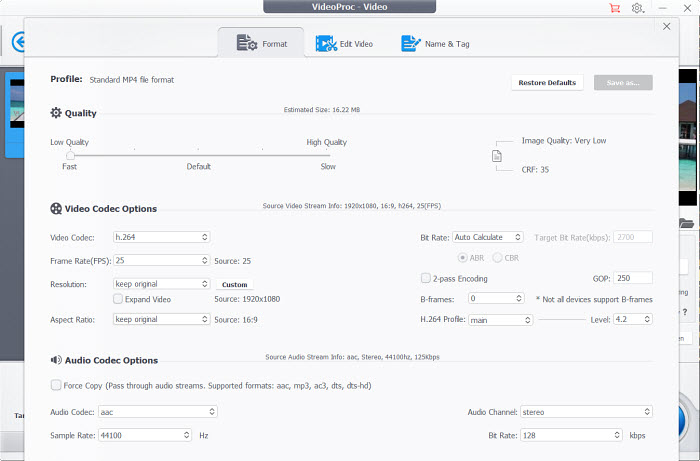Select the CBR radio button
Screen dimensions: 700x461
pyautogui.click(x=497, y=257)
